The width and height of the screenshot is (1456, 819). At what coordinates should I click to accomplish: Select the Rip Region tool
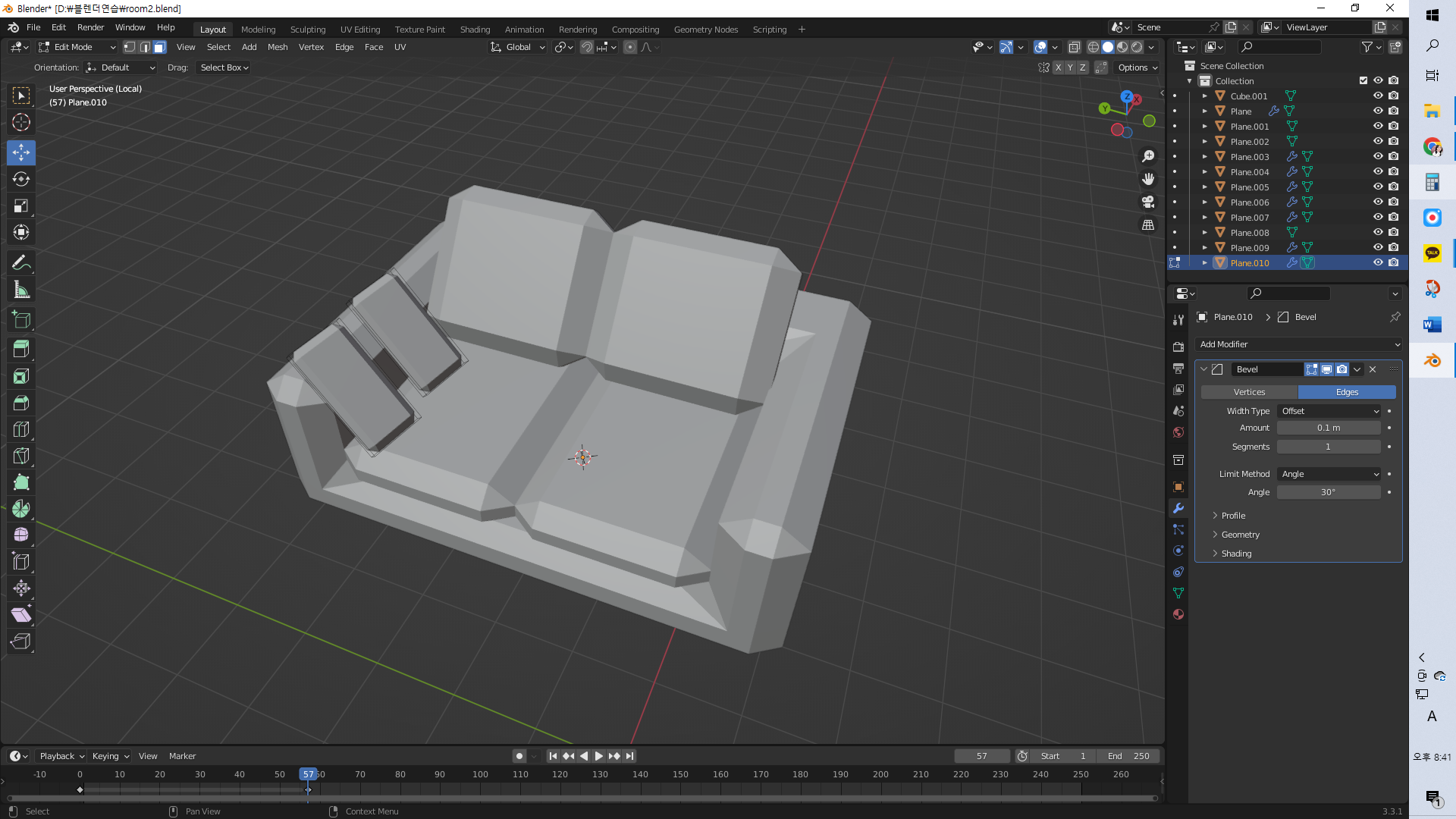tap(21, 642)
